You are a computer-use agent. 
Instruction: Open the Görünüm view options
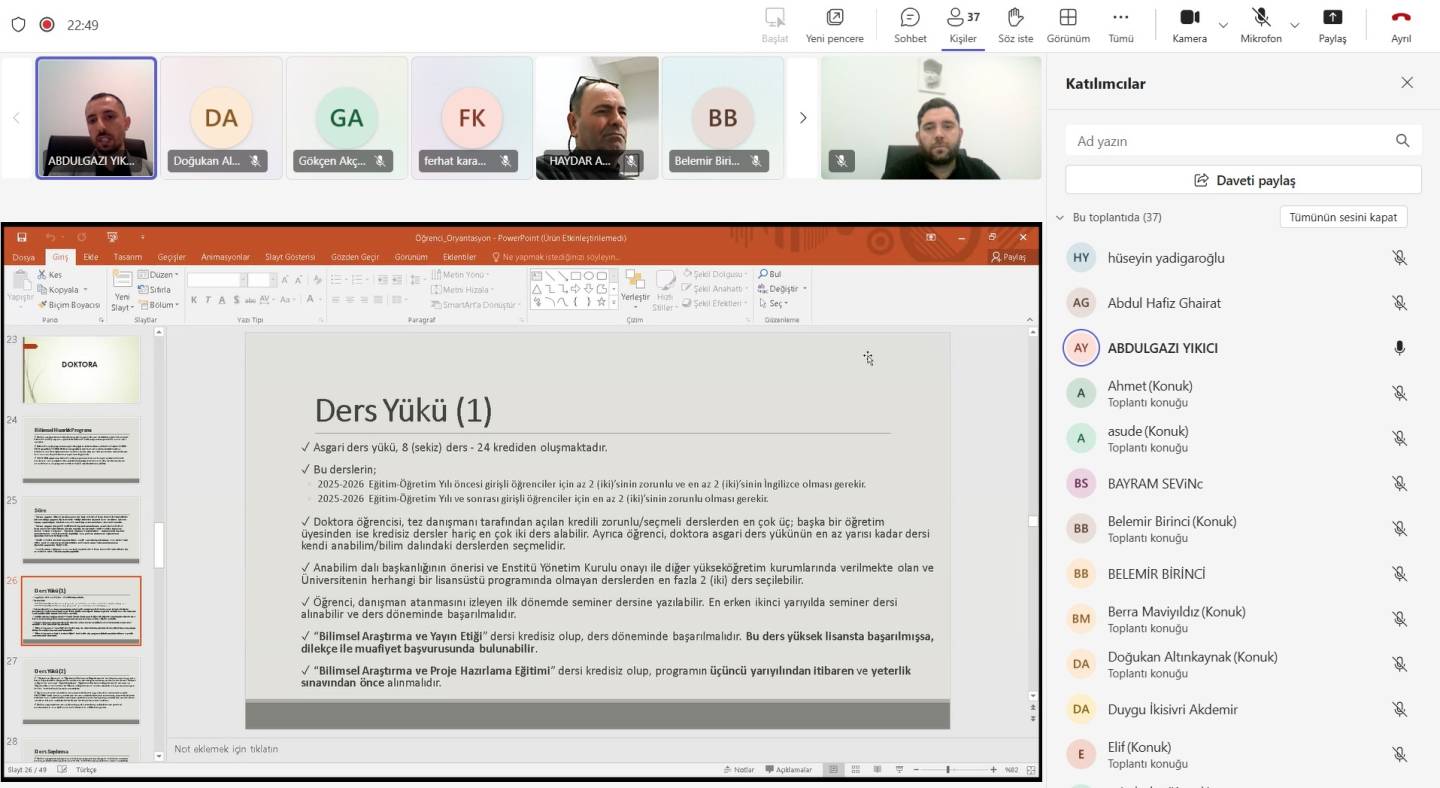coord(1068,18)
